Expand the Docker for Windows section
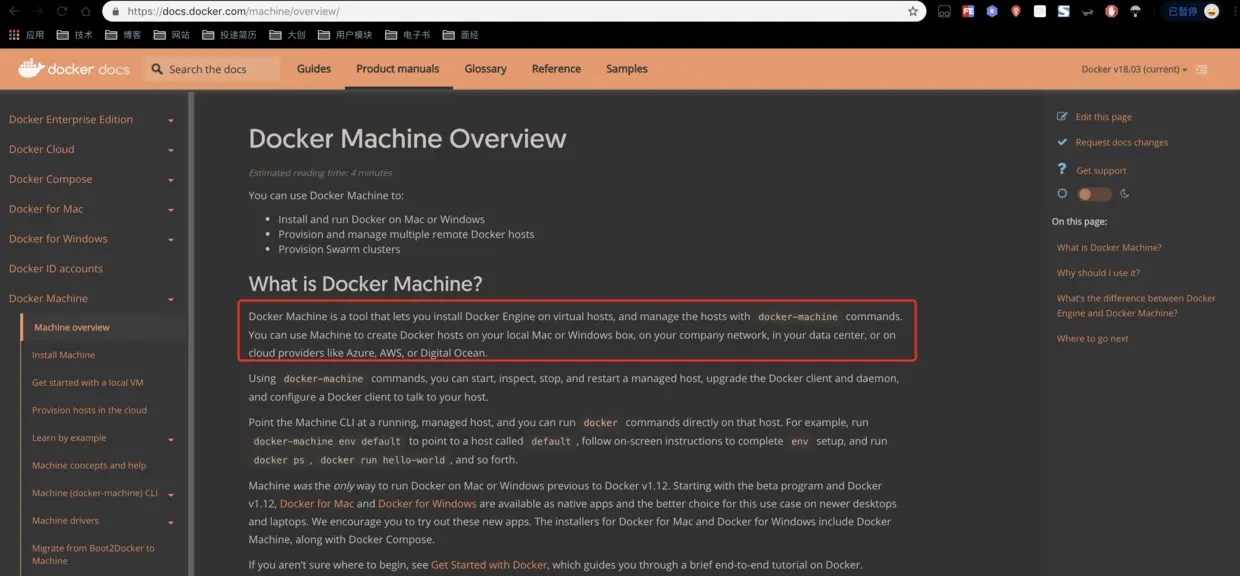This screenshot has height=576, width=1240. pos(171,240)
